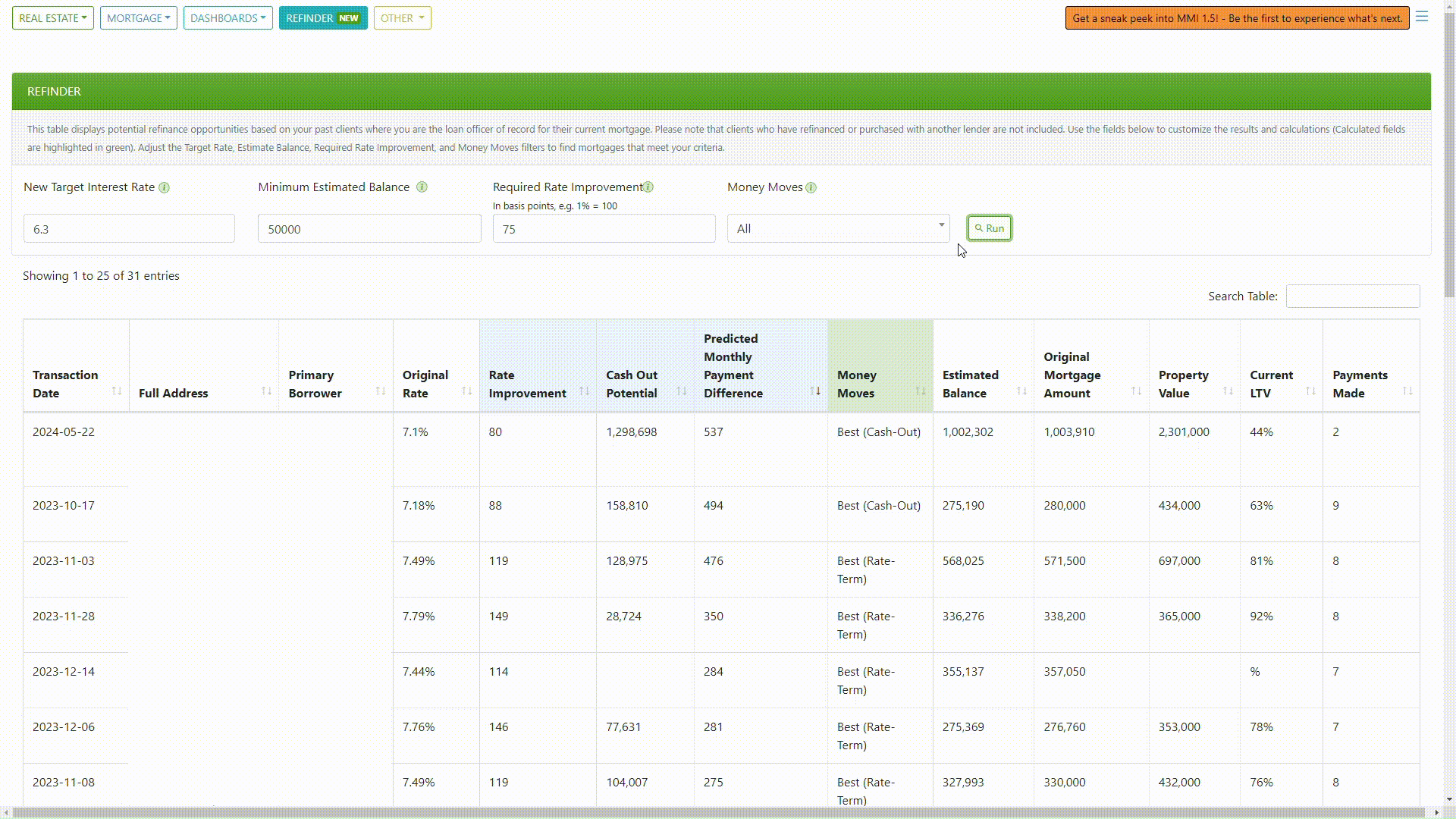Click transaction date 2024-05-22

tap(64, 432)
